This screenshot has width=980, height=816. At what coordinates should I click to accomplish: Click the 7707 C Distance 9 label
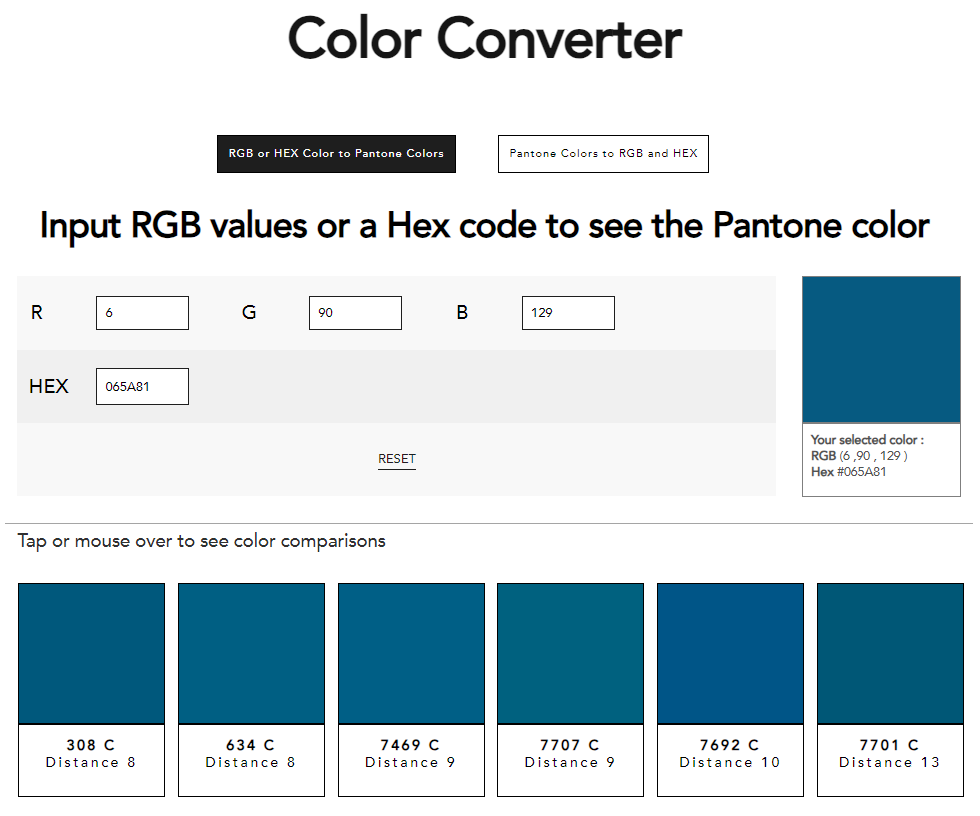click(570, 754)
